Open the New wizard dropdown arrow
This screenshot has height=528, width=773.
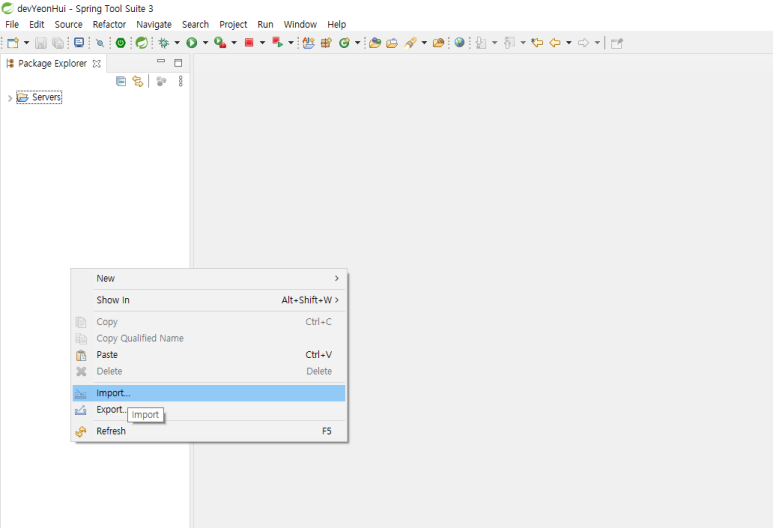[x=27, y=43]
